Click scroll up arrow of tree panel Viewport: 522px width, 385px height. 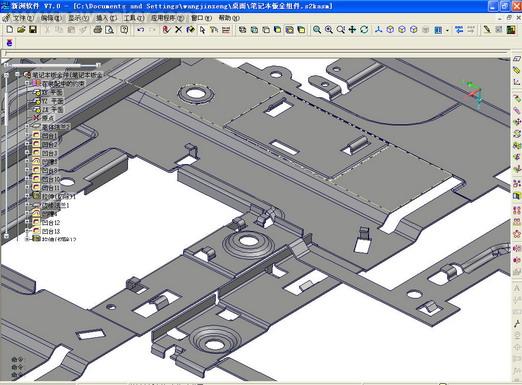(6, 75)
